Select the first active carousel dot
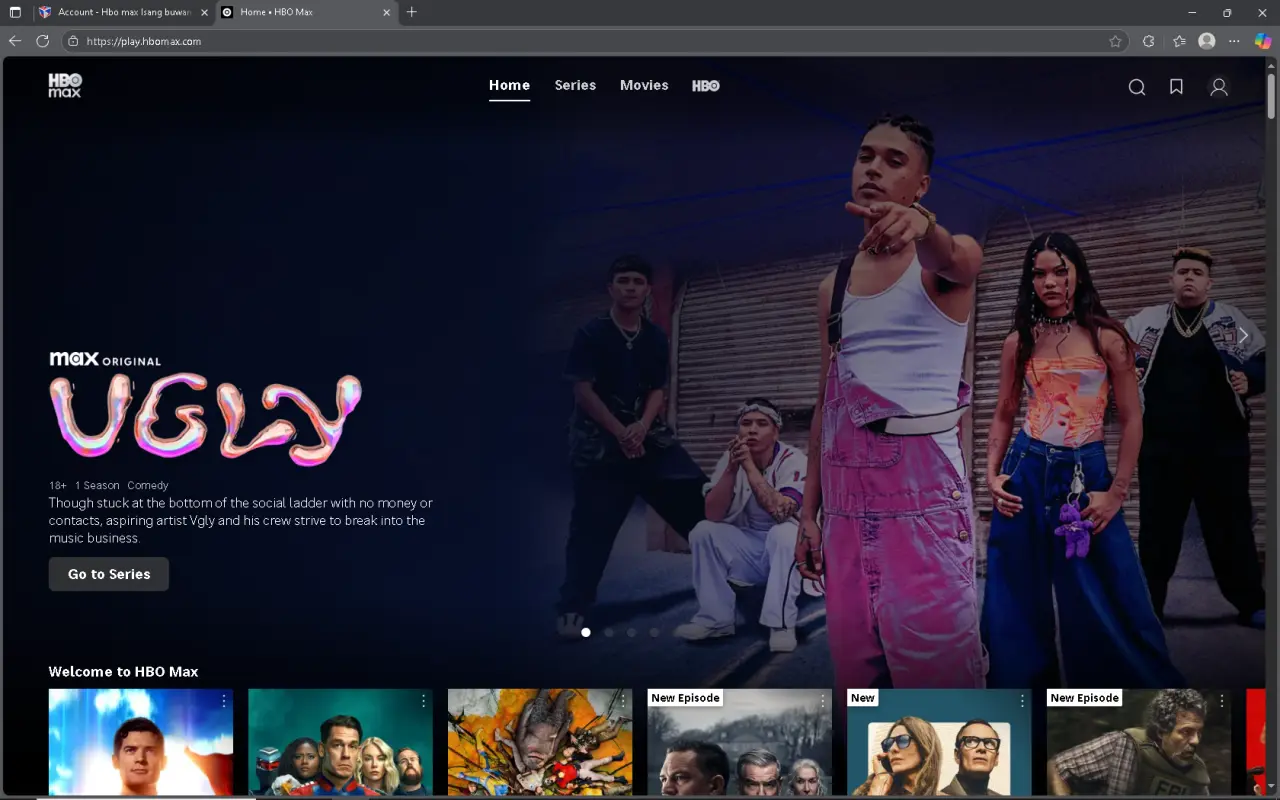 (586, 632)
